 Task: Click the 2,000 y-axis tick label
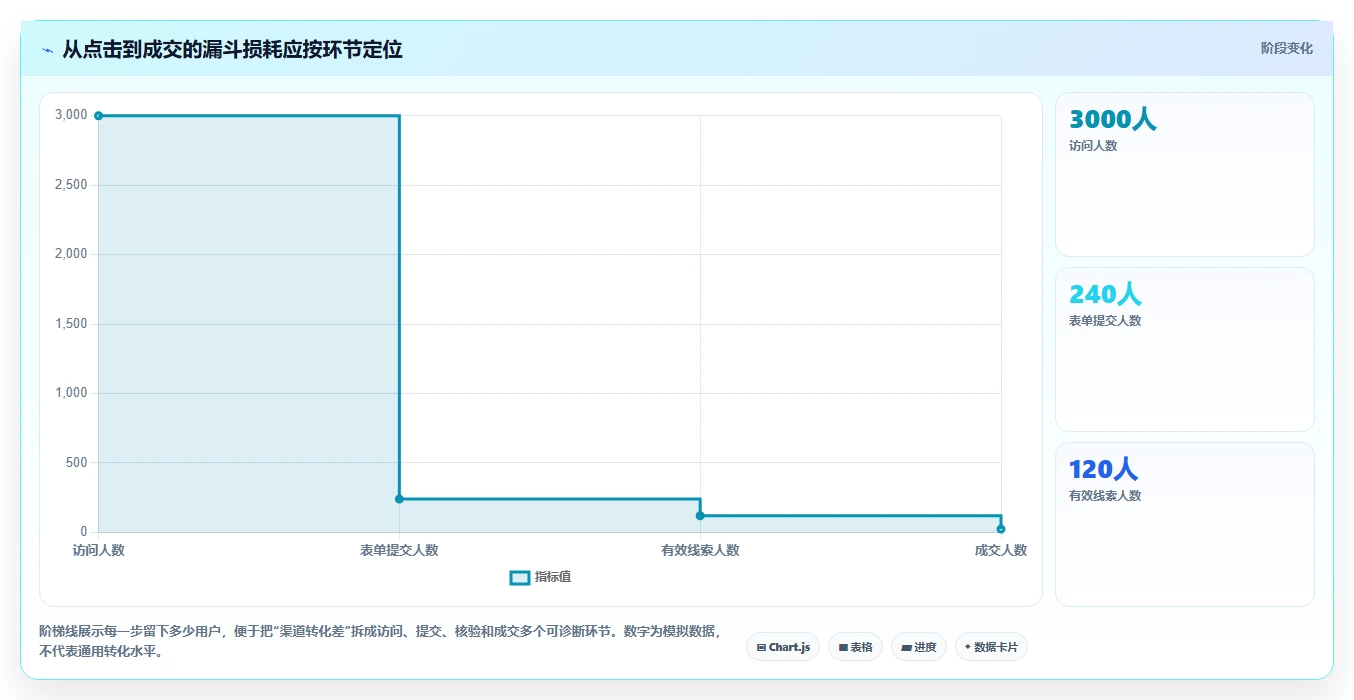[x=71, y=254]
